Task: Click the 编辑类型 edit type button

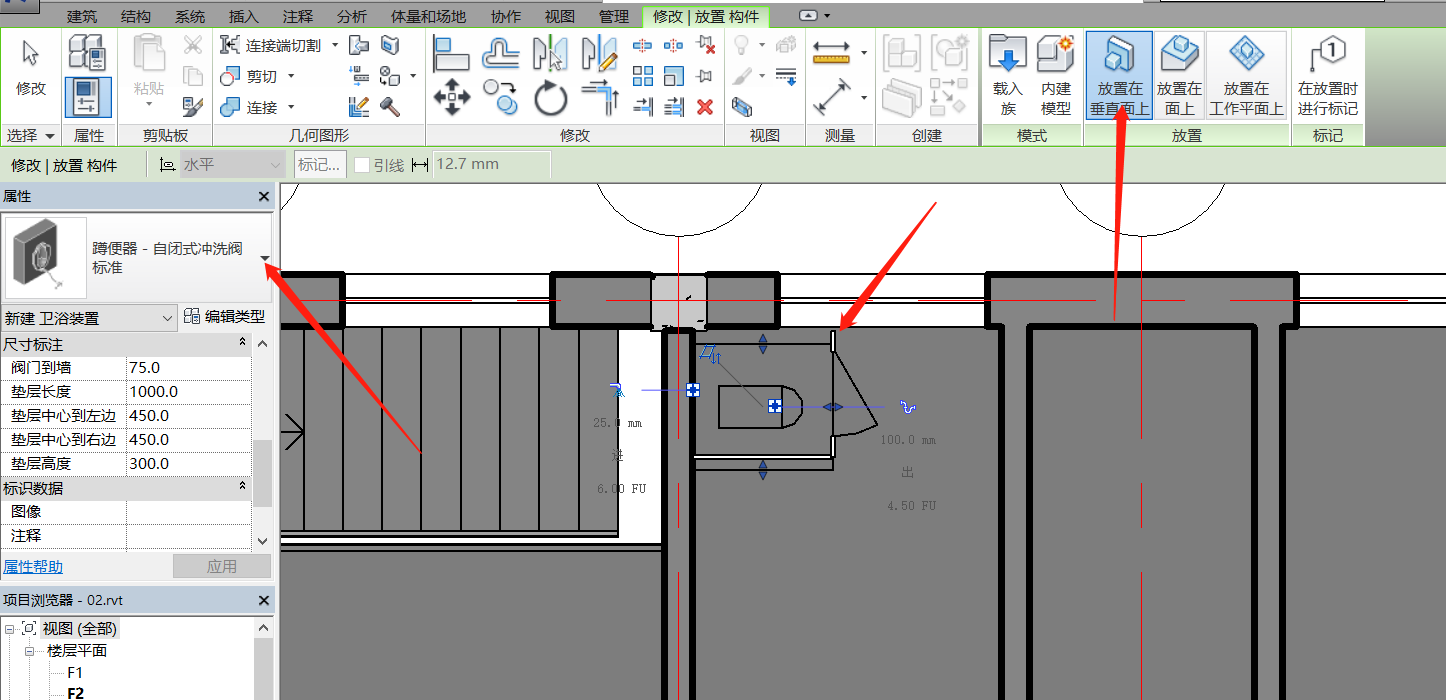Action: coord(225,317)
